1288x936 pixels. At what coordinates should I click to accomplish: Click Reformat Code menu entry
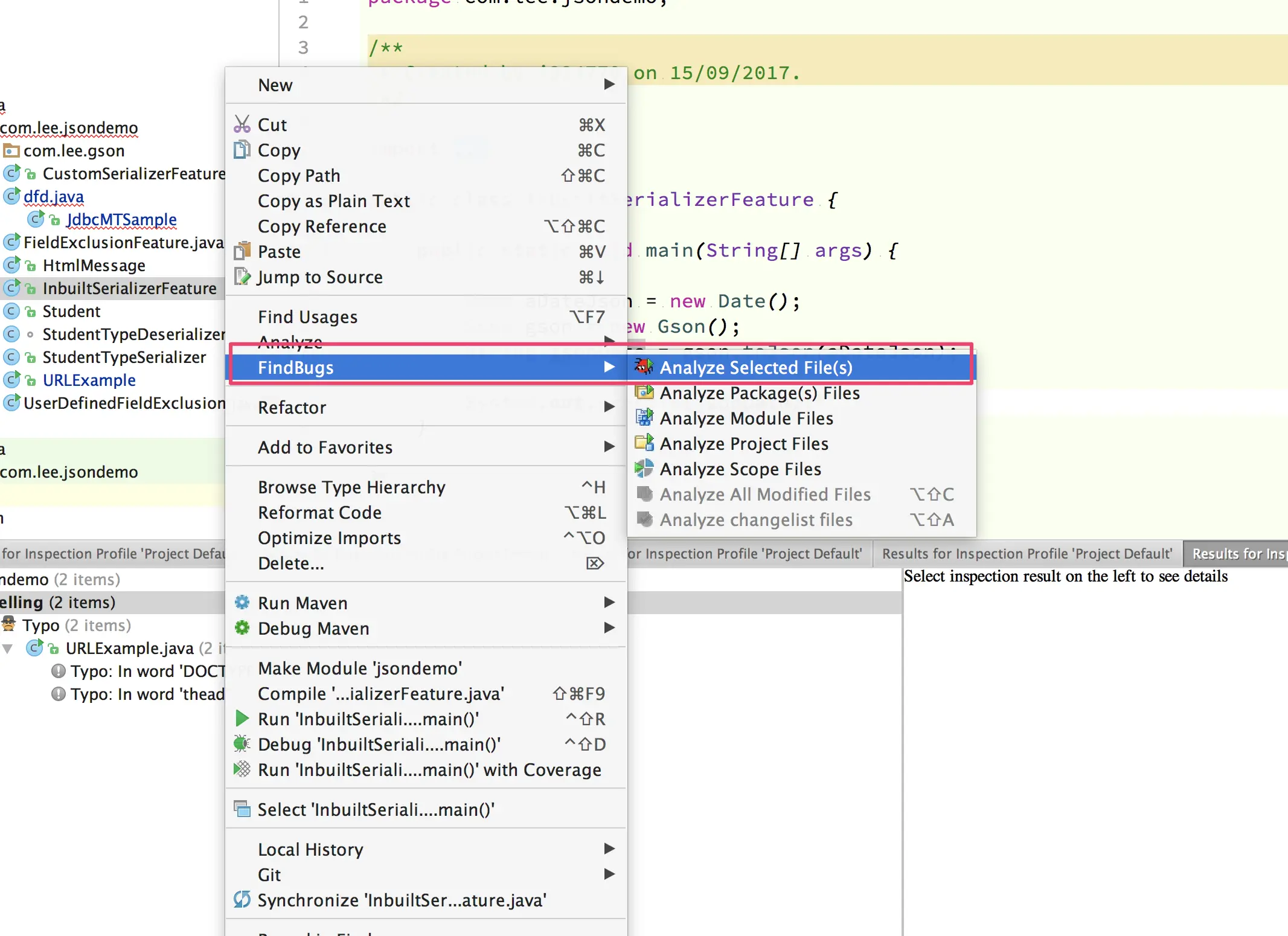pos(319,512)
